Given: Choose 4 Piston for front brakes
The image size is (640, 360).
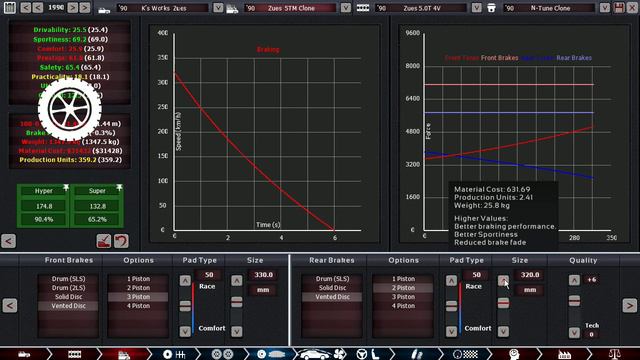Looking at the screenshot, I should (x=138, y=306).
